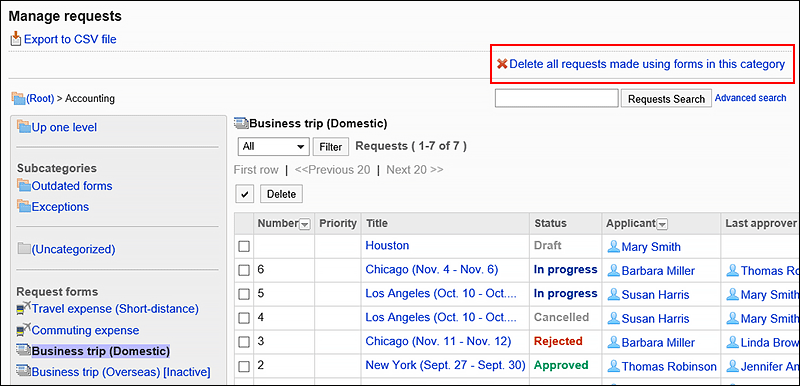Viewport: 800px width, 386px height.
Task: Click the Business trip (Overseas) form icon
Action: click(x=23, y=372)
